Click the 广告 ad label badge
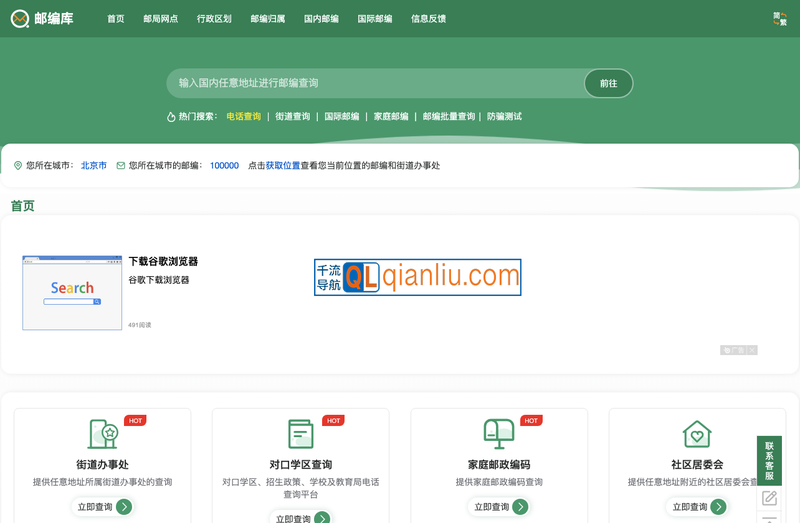Image resolution: width=800 pixels, height=523 pixels. pyautogui.click(x=734, y=350)
